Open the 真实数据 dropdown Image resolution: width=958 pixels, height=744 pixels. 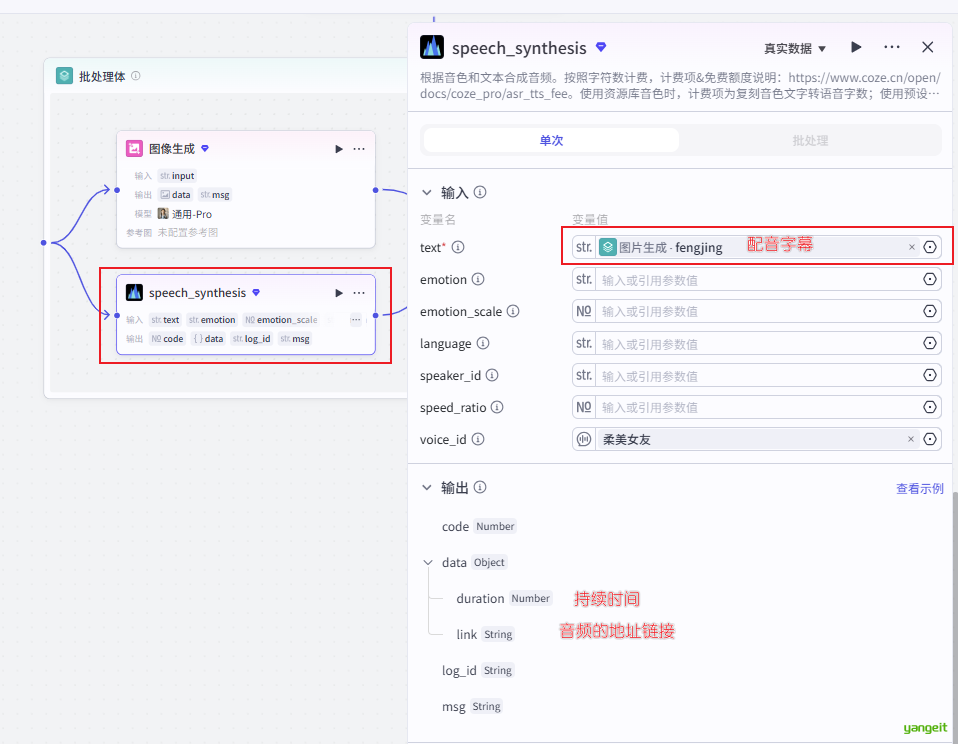[795, 48]
